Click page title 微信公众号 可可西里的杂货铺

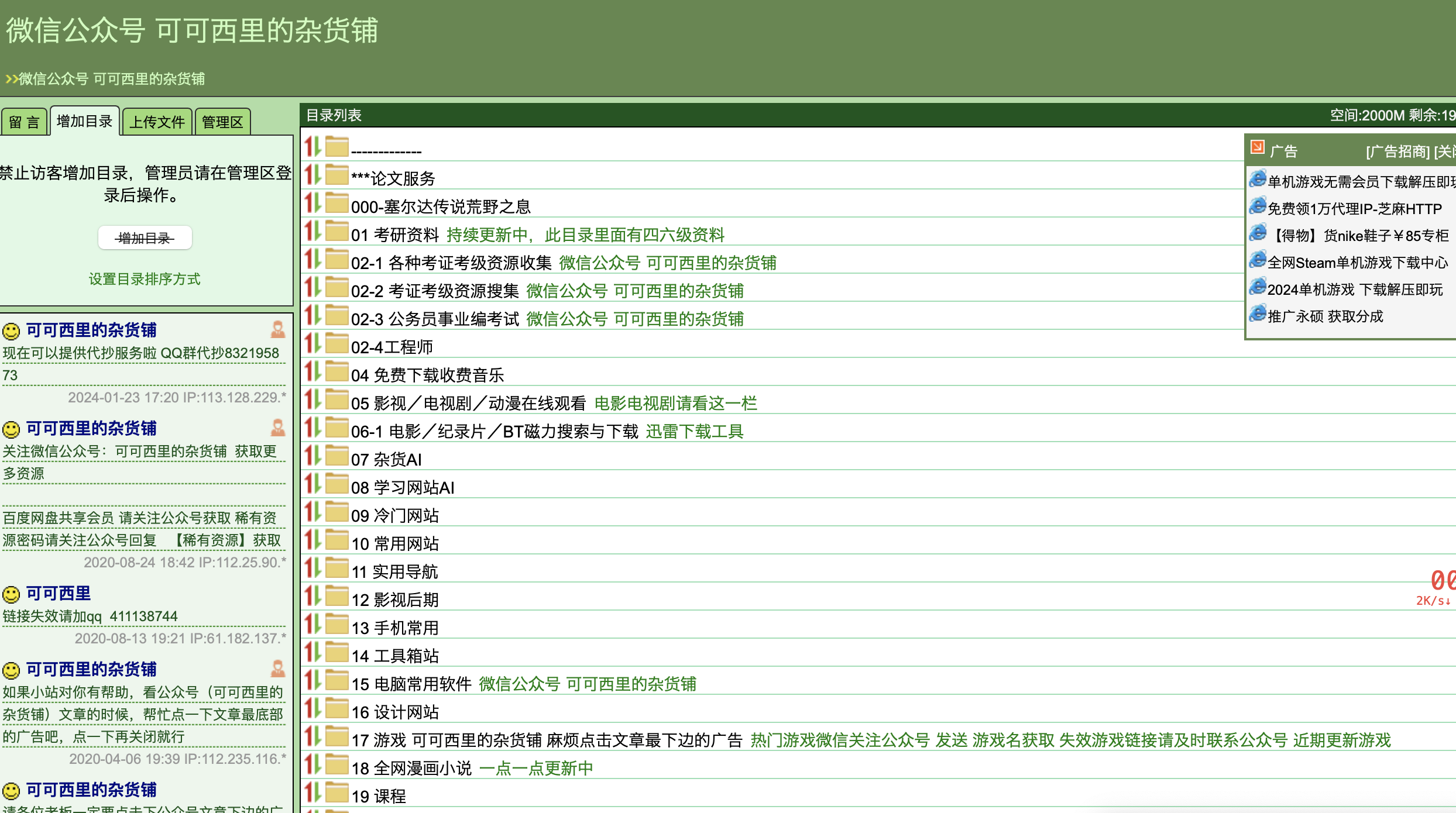pos(192,30)
